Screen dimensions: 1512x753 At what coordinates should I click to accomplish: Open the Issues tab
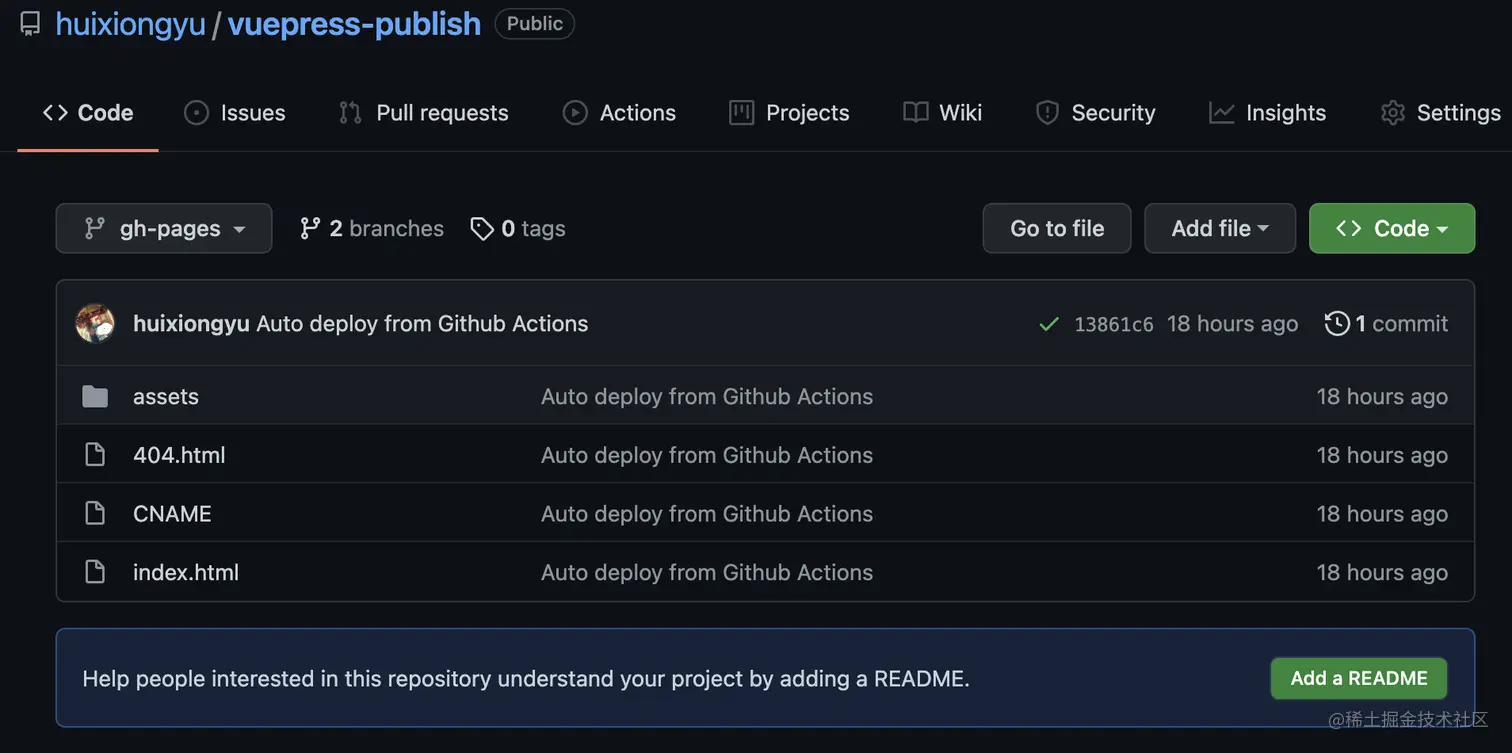(235, 113)
